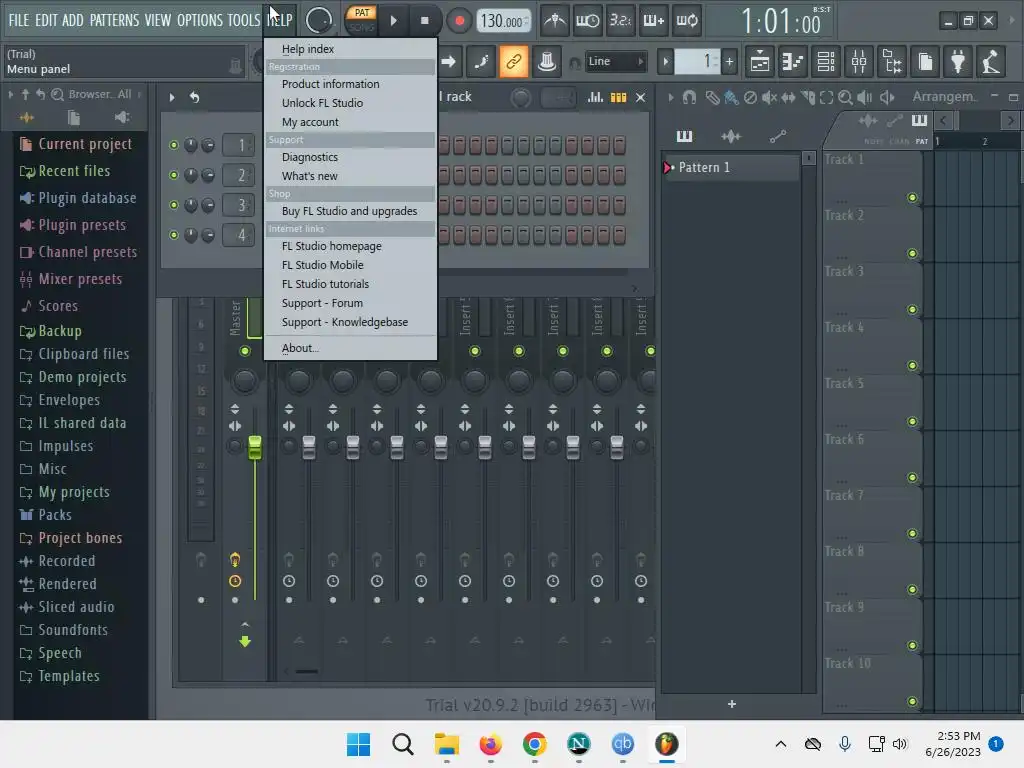Viewport: 1024px width, 768px height.
Task: Select Pattern 1 in the picker
Action: pyautogui.click(x=730, y=168)
